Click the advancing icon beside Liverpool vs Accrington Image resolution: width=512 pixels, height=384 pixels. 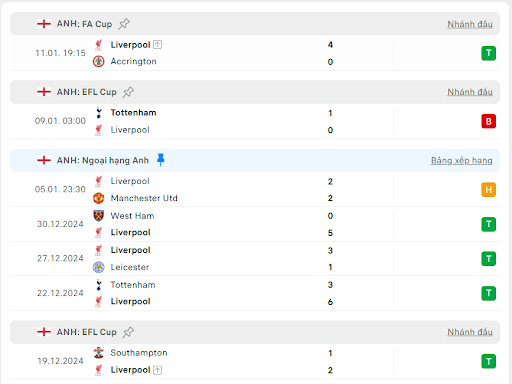pyautogui.click(x=158, y=44)
